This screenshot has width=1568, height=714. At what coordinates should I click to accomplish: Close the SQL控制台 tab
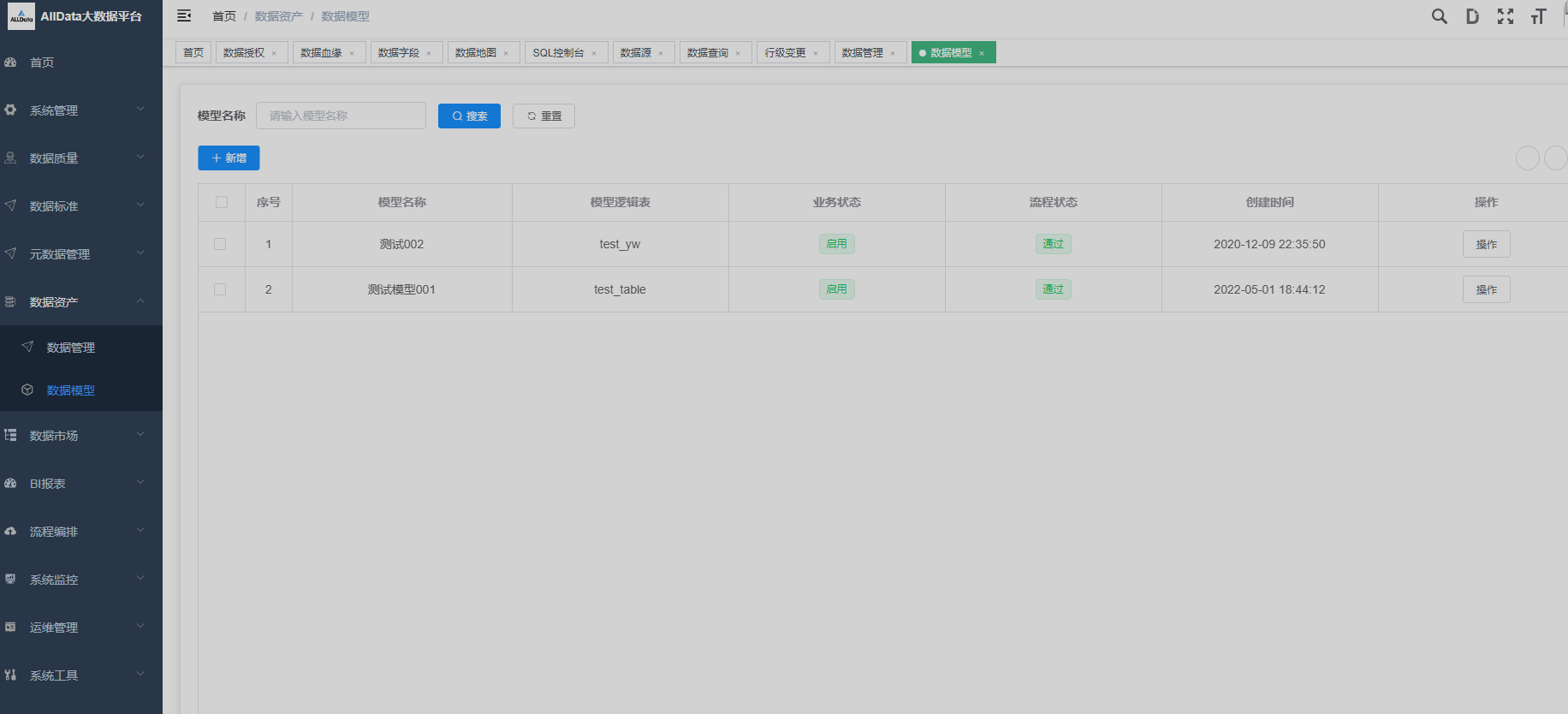(594, 53)
